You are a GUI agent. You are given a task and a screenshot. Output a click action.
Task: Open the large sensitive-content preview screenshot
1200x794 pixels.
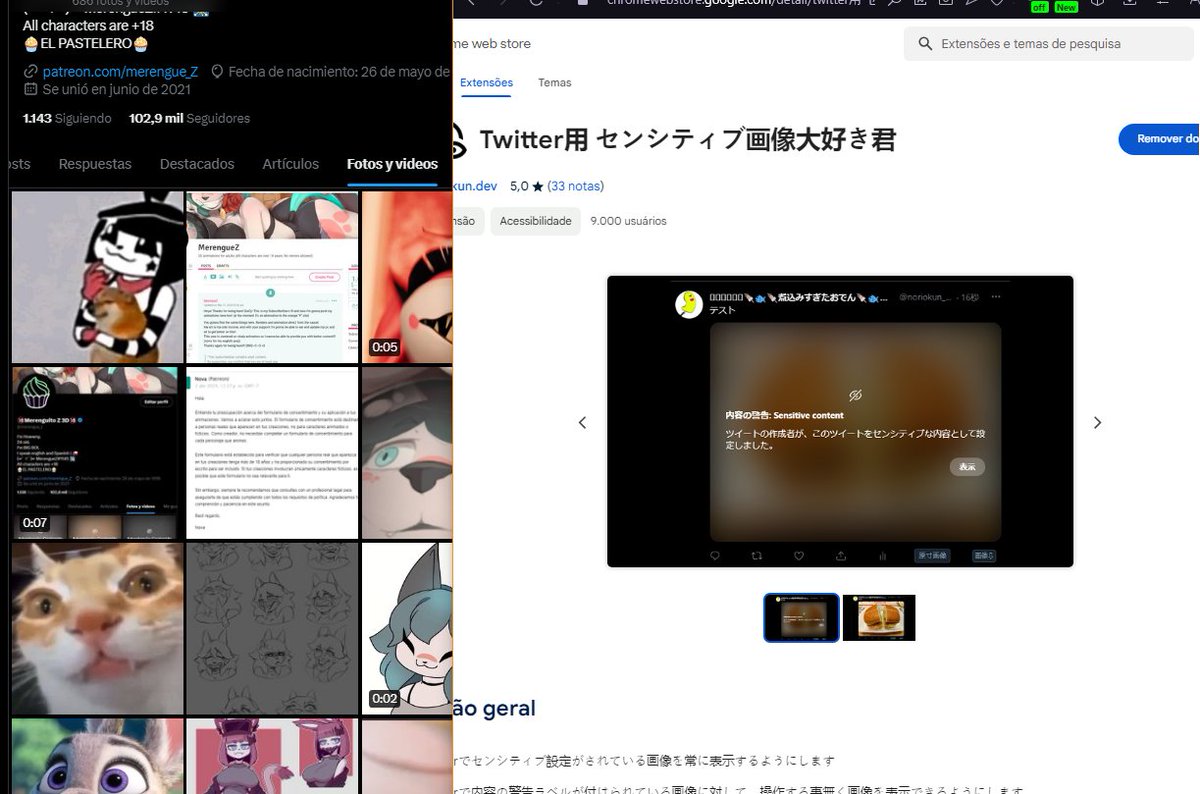[x=840, y=421]
